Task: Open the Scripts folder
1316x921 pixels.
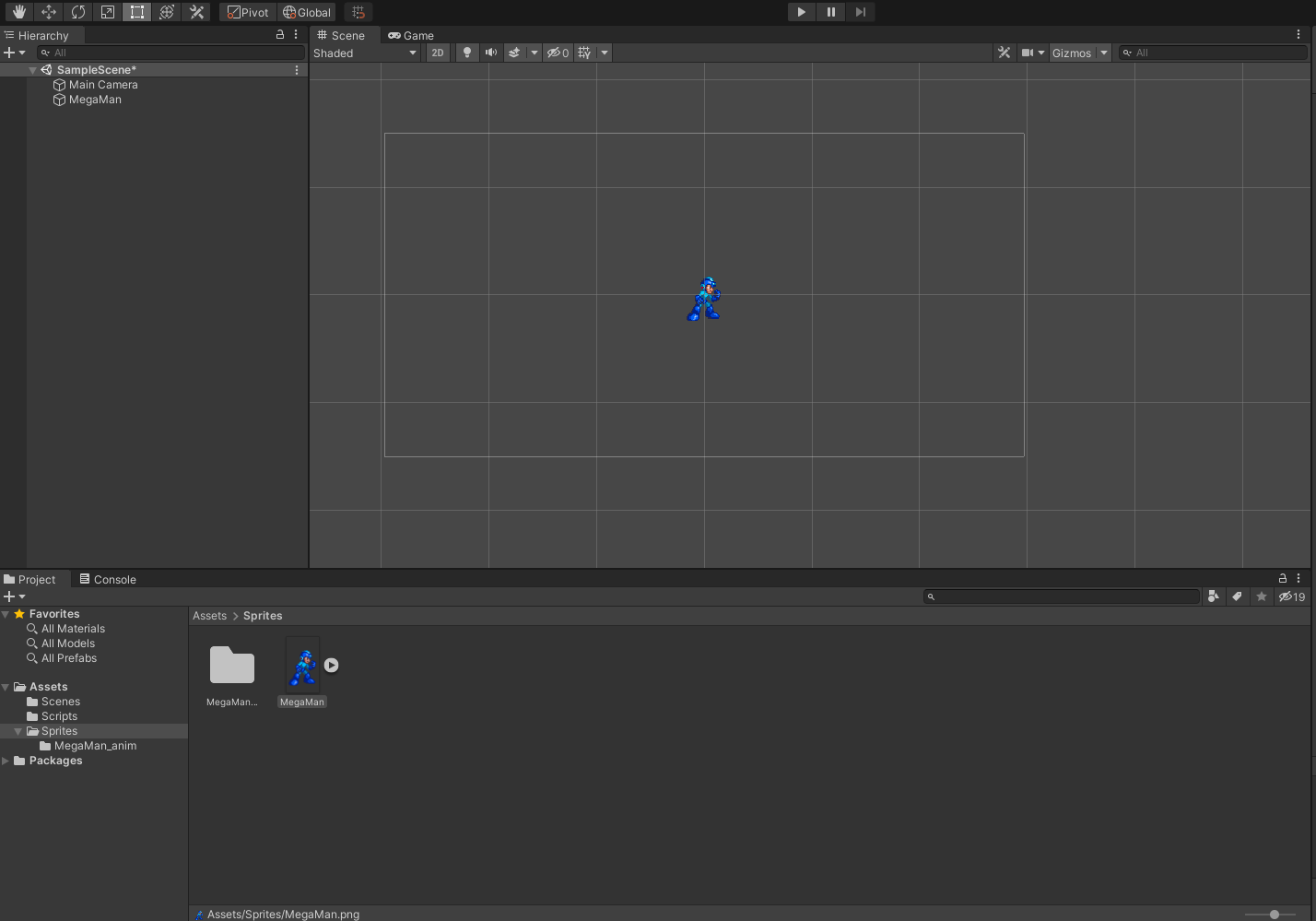Action: pos(53,716)
